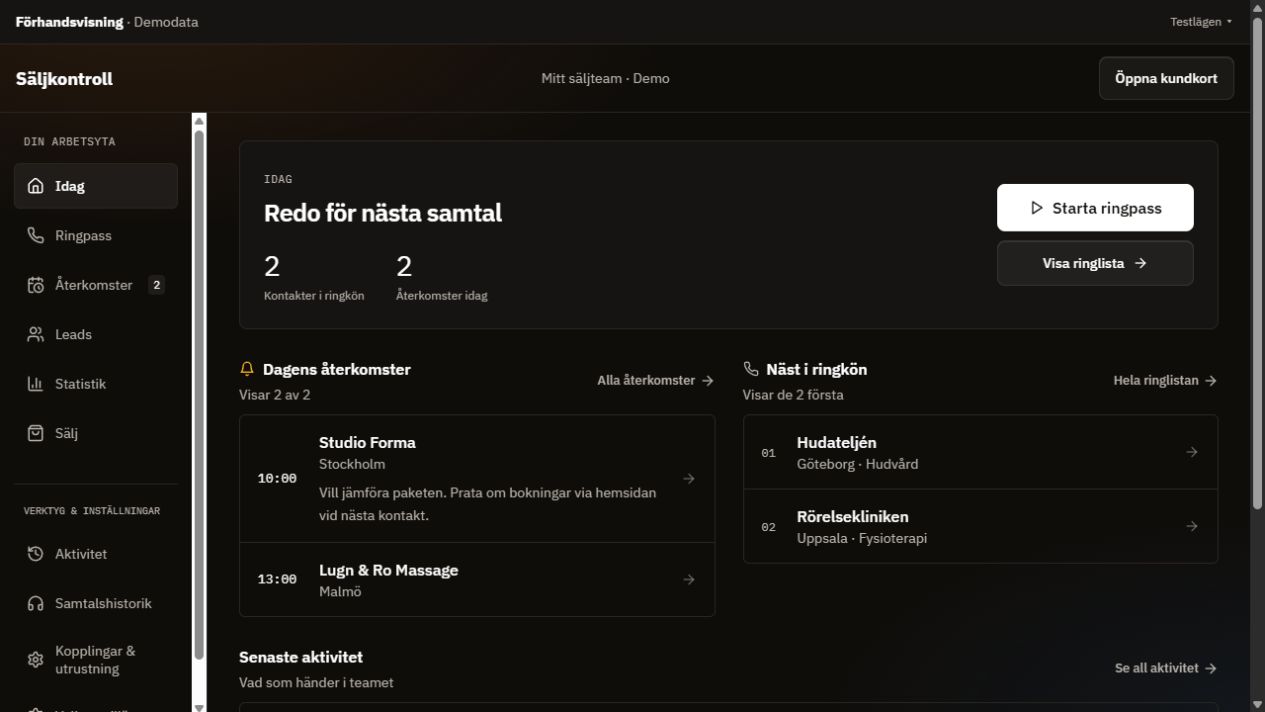Click the 13:00 time on Lugn & Ro Massage
The height and width of the screenshot is (712, 1265).
point(277,580)
